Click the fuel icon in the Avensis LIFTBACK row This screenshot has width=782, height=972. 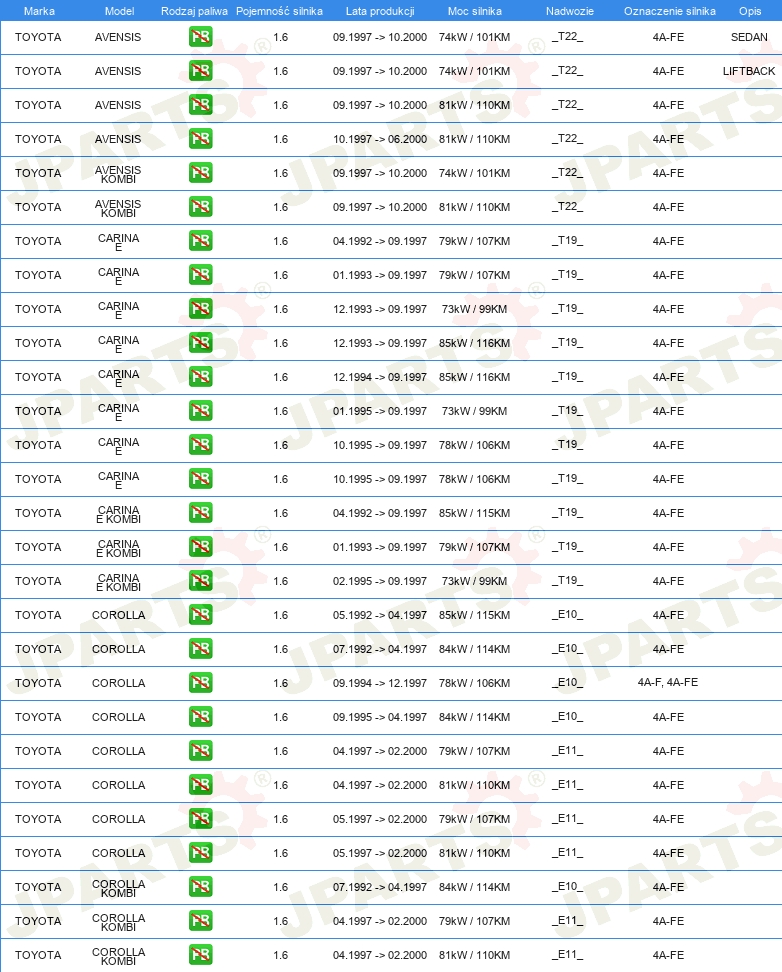[200, 71]
